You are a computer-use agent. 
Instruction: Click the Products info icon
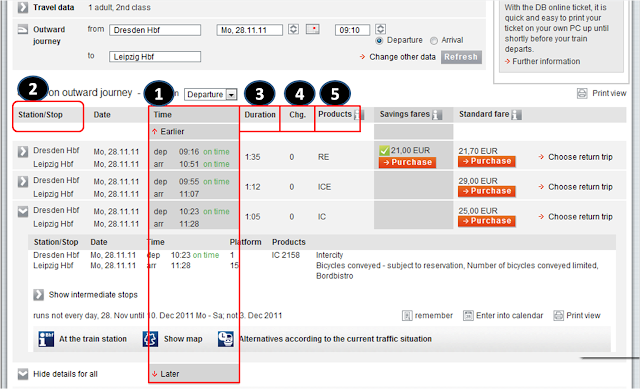coord(358,115)
